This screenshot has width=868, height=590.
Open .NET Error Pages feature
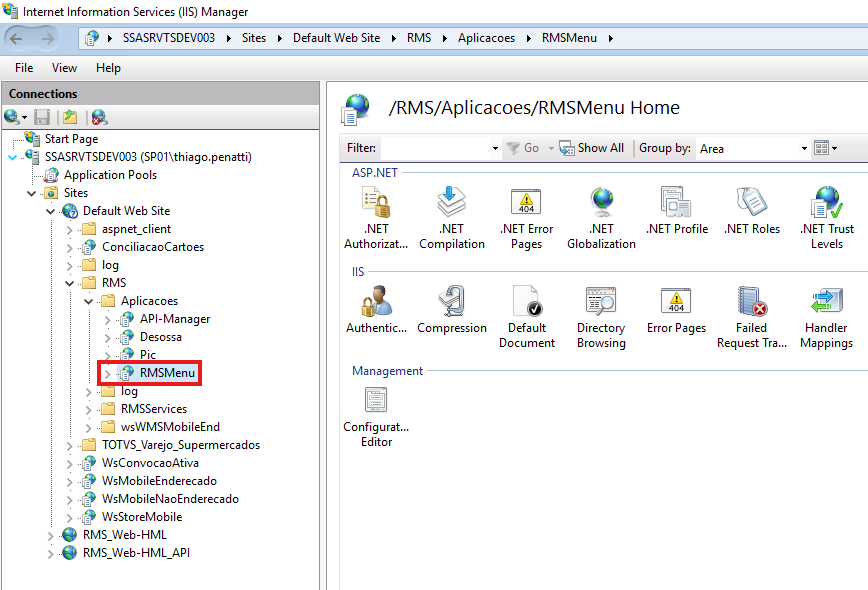coord(526,218)
